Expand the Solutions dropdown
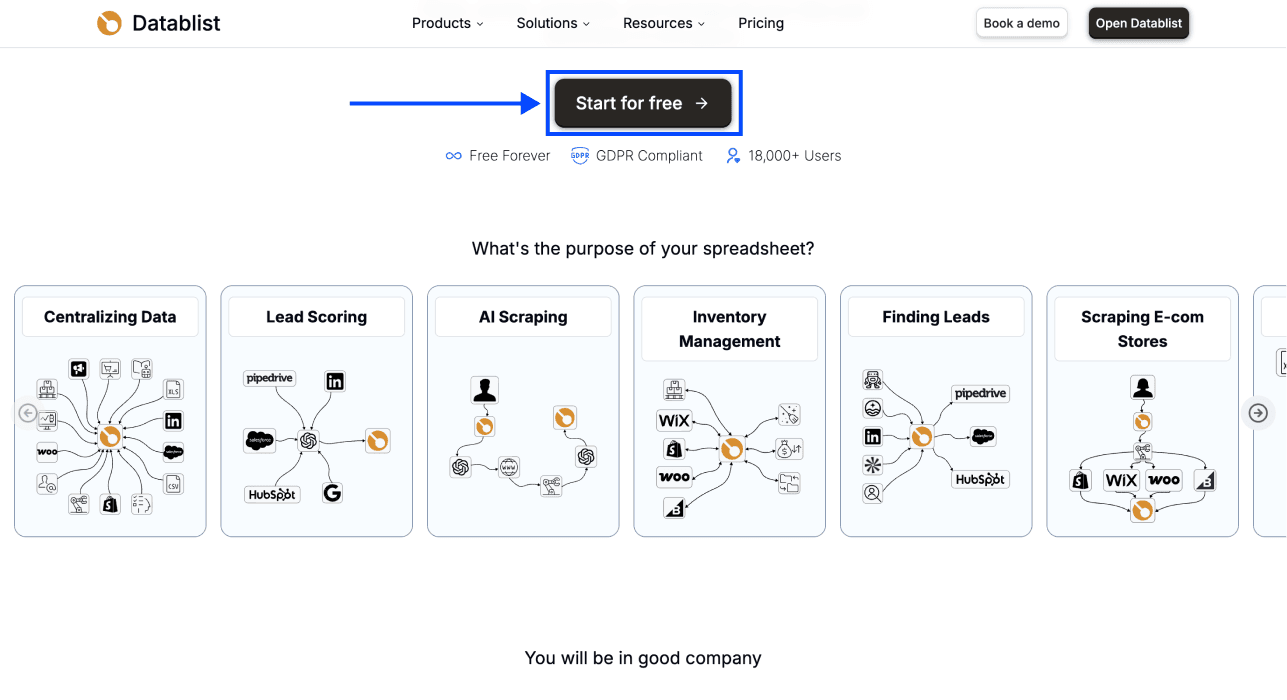Image resolution: width=1287 pixels, height=700 pixels. click(552, 23)
